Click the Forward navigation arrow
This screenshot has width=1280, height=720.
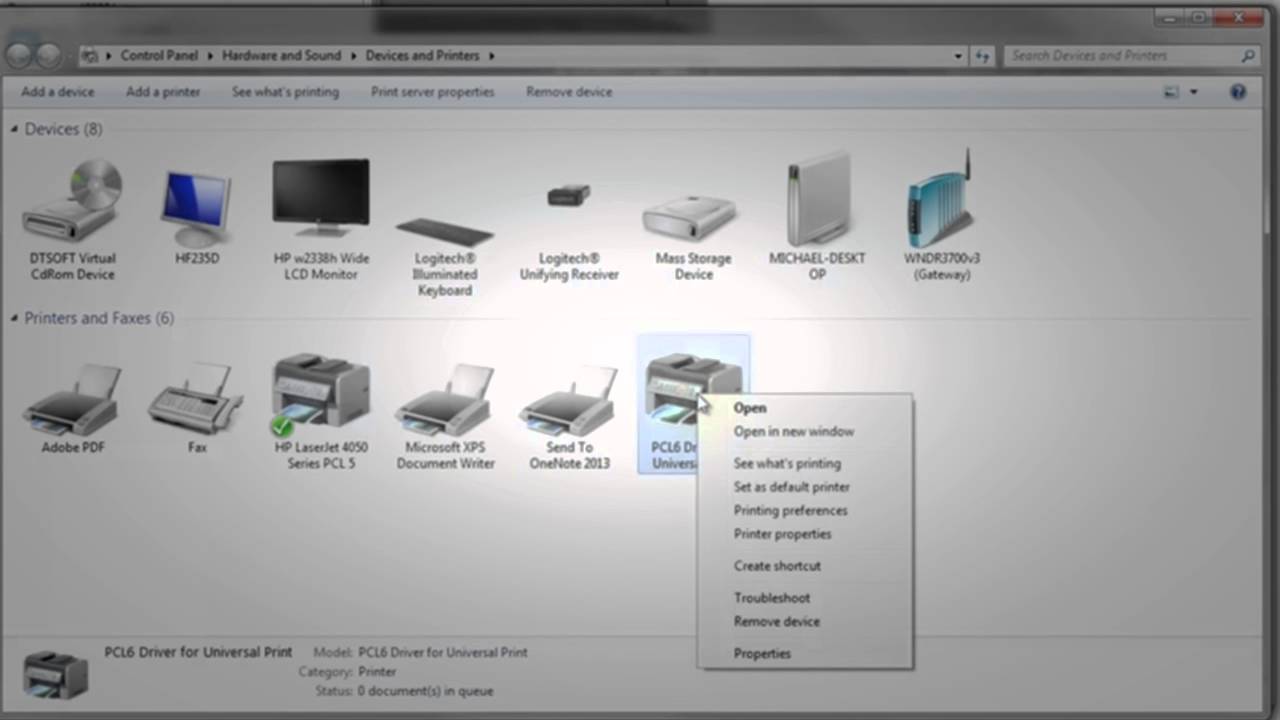pyautogui.click(x=47, y=55)
